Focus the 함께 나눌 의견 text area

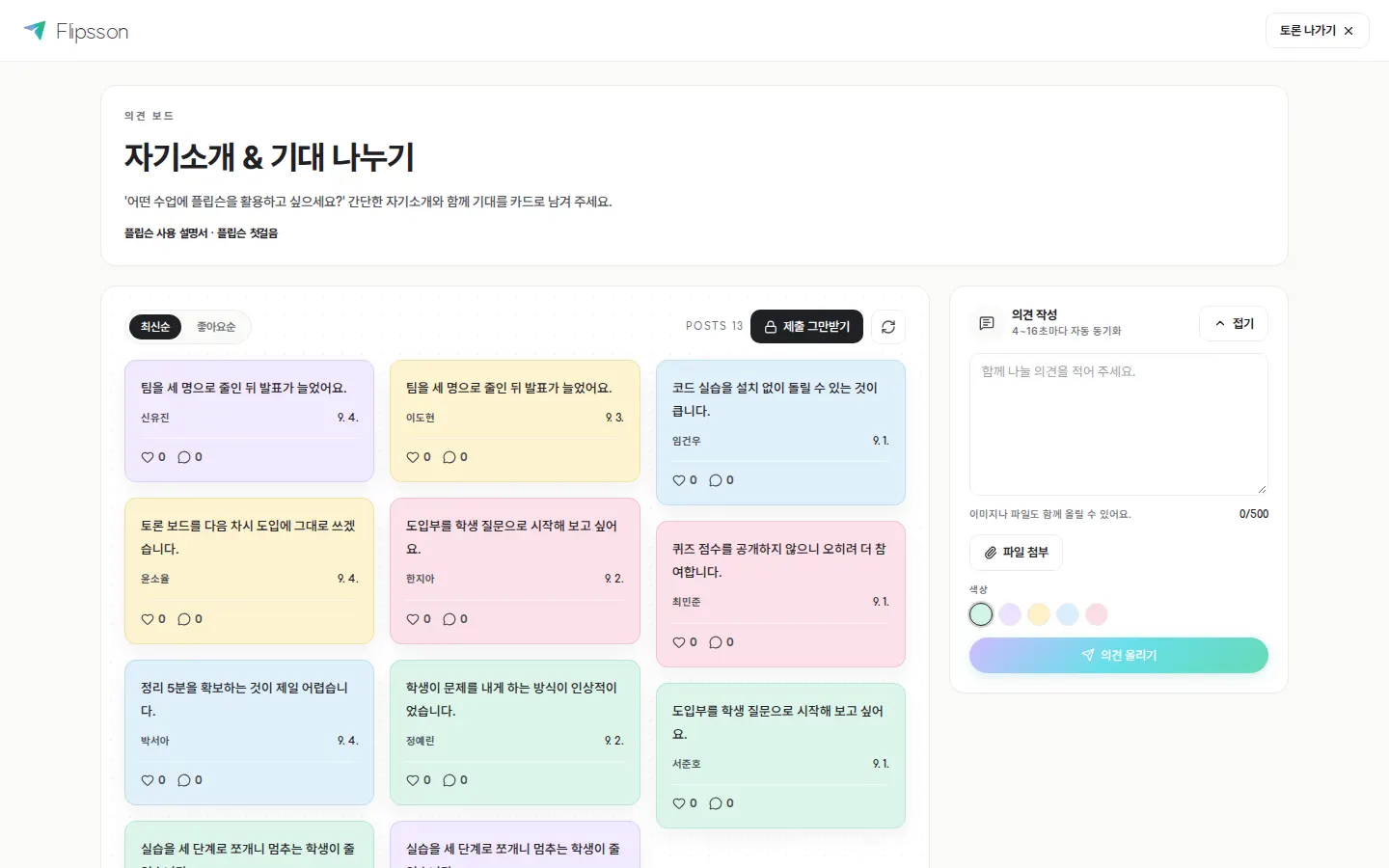[1119, 424]
